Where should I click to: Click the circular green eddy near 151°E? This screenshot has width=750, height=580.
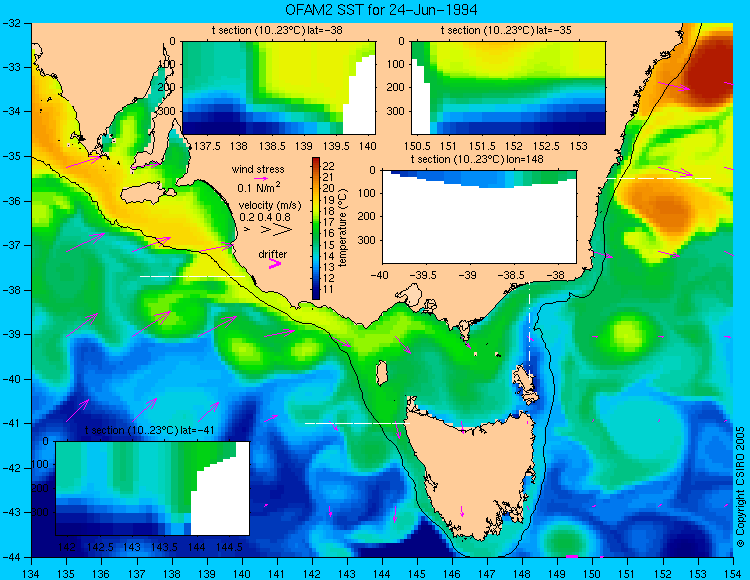[x=626, y=331]
